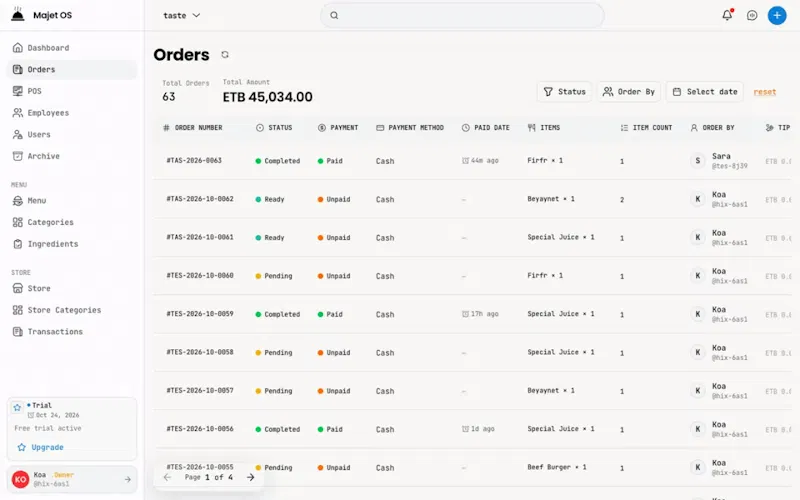The image size is (800, 500).
Task: Open order #TES-2026-10-0056
Action: coord(200,429)
